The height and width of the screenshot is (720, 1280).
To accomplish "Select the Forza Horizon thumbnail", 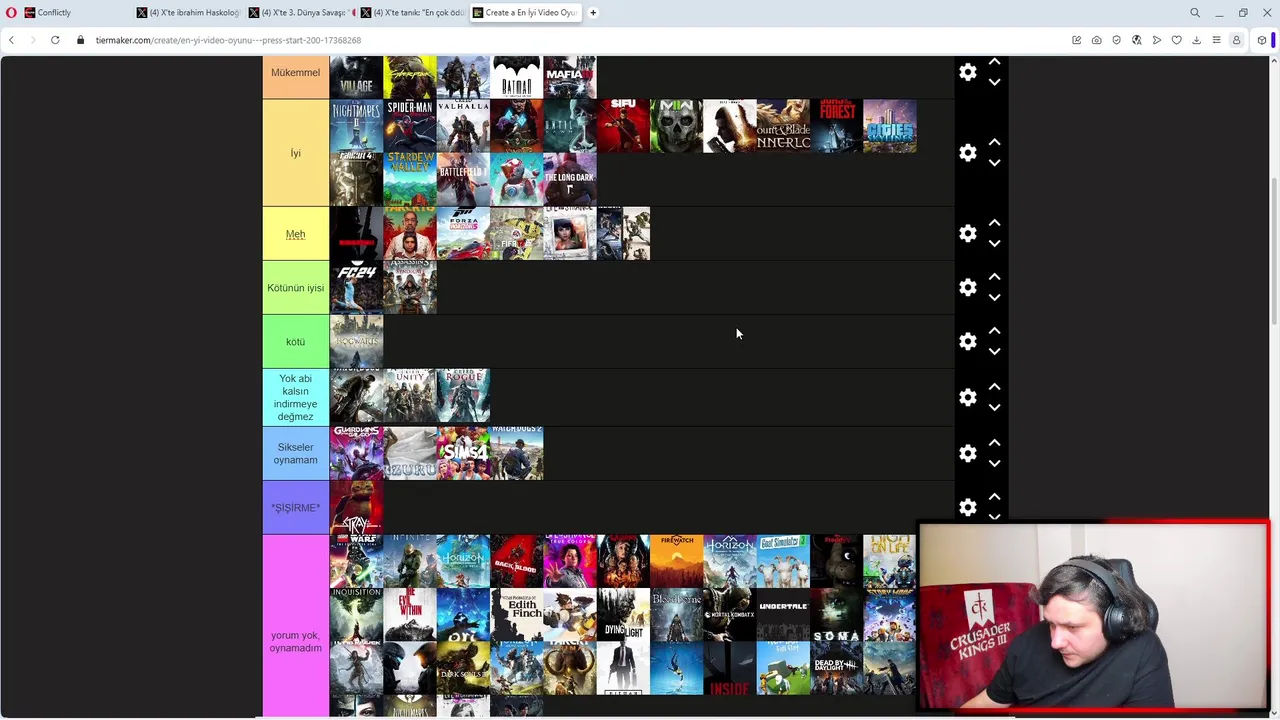I will (463, 233).
